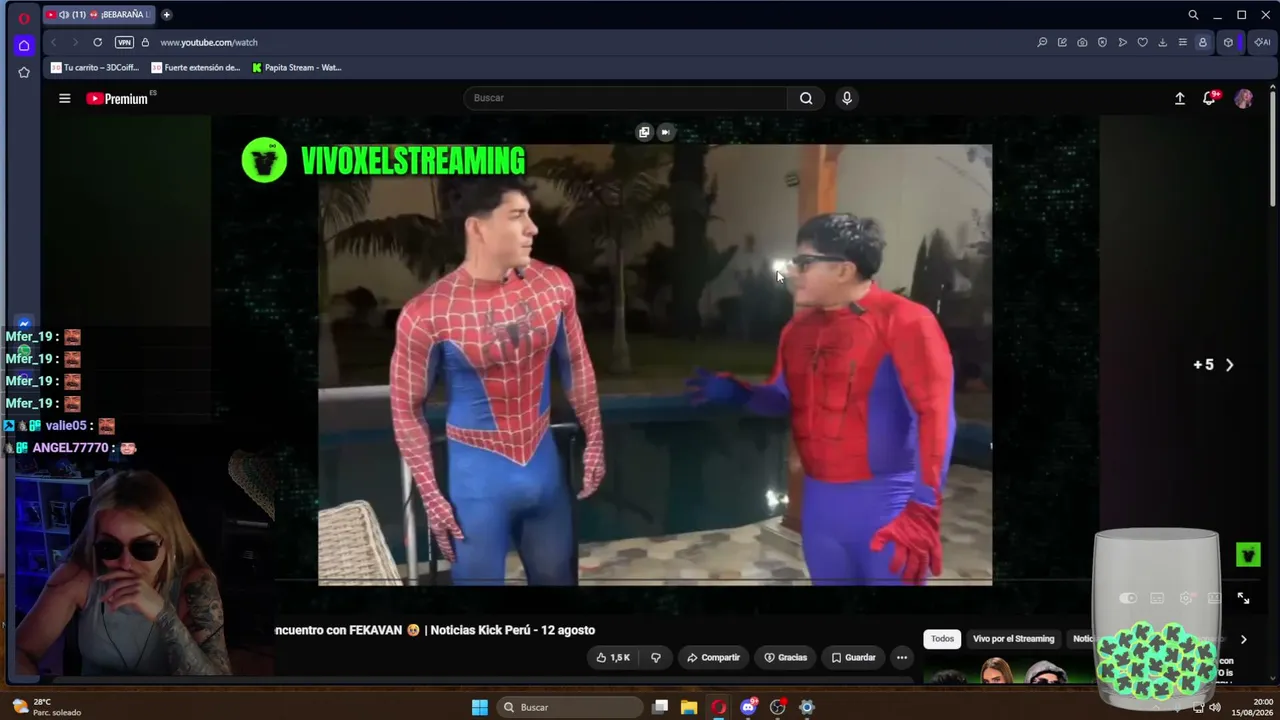Viewport: 1280px width, 720px height.
Task: Open the weather widget showing 28°C
Action: [45, 707]
